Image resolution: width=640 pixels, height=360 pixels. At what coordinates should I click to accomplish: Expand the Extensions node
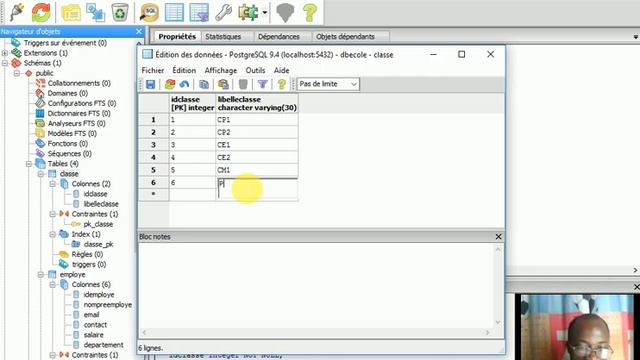click(5, 53)
